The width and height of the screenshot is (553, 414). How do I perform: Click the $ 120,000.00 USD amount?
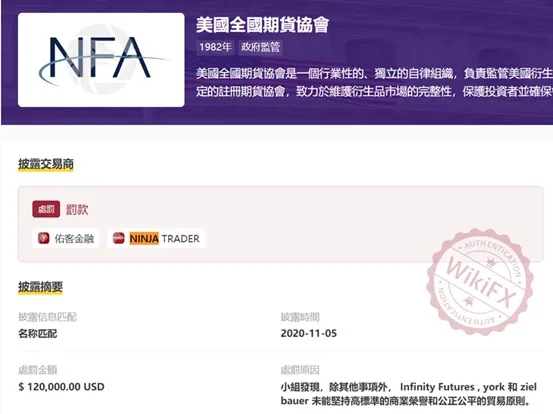[61, 386]
